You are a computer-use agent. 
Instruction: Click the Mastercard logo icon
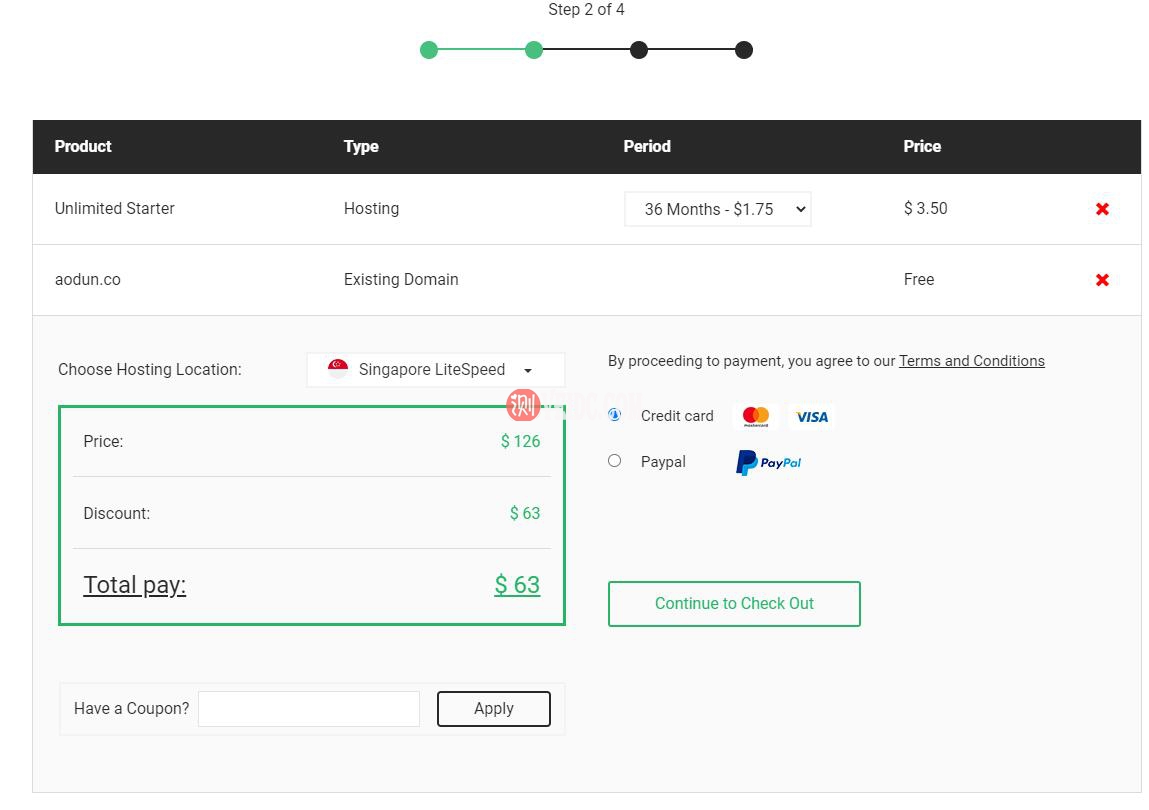756,416
